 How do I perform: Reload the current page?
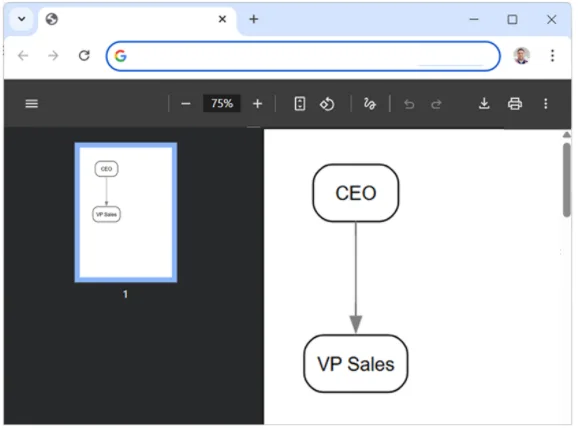[84, 56]
